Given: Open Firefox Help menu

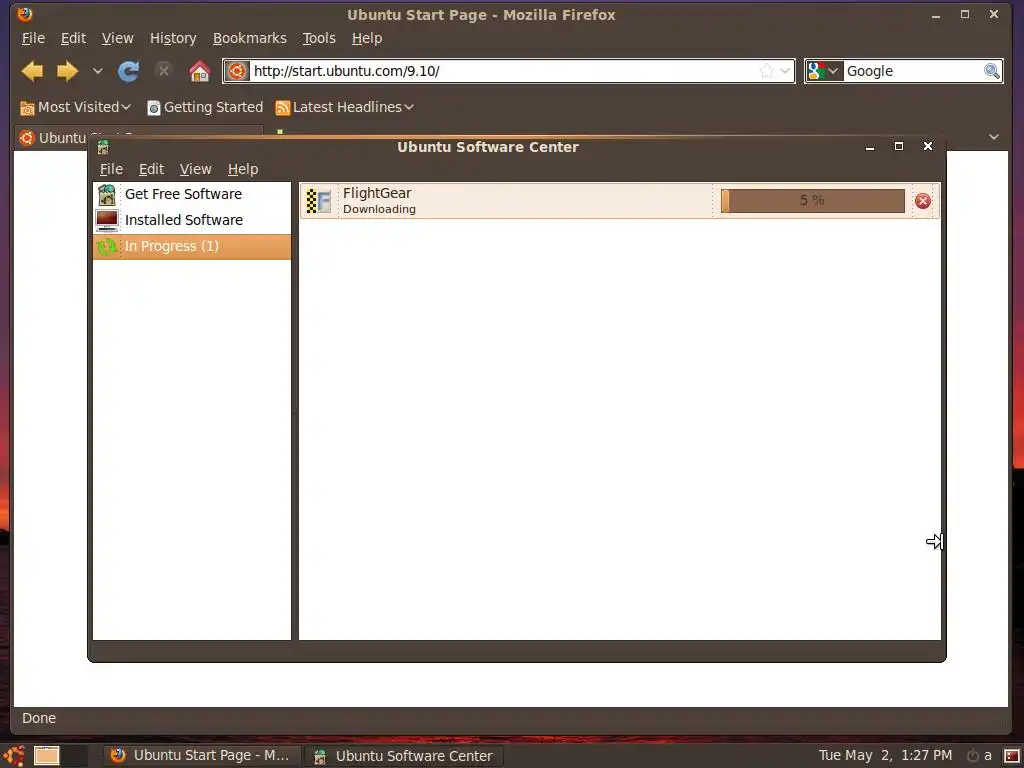Looking at the screenshot, I should (367, 39).
